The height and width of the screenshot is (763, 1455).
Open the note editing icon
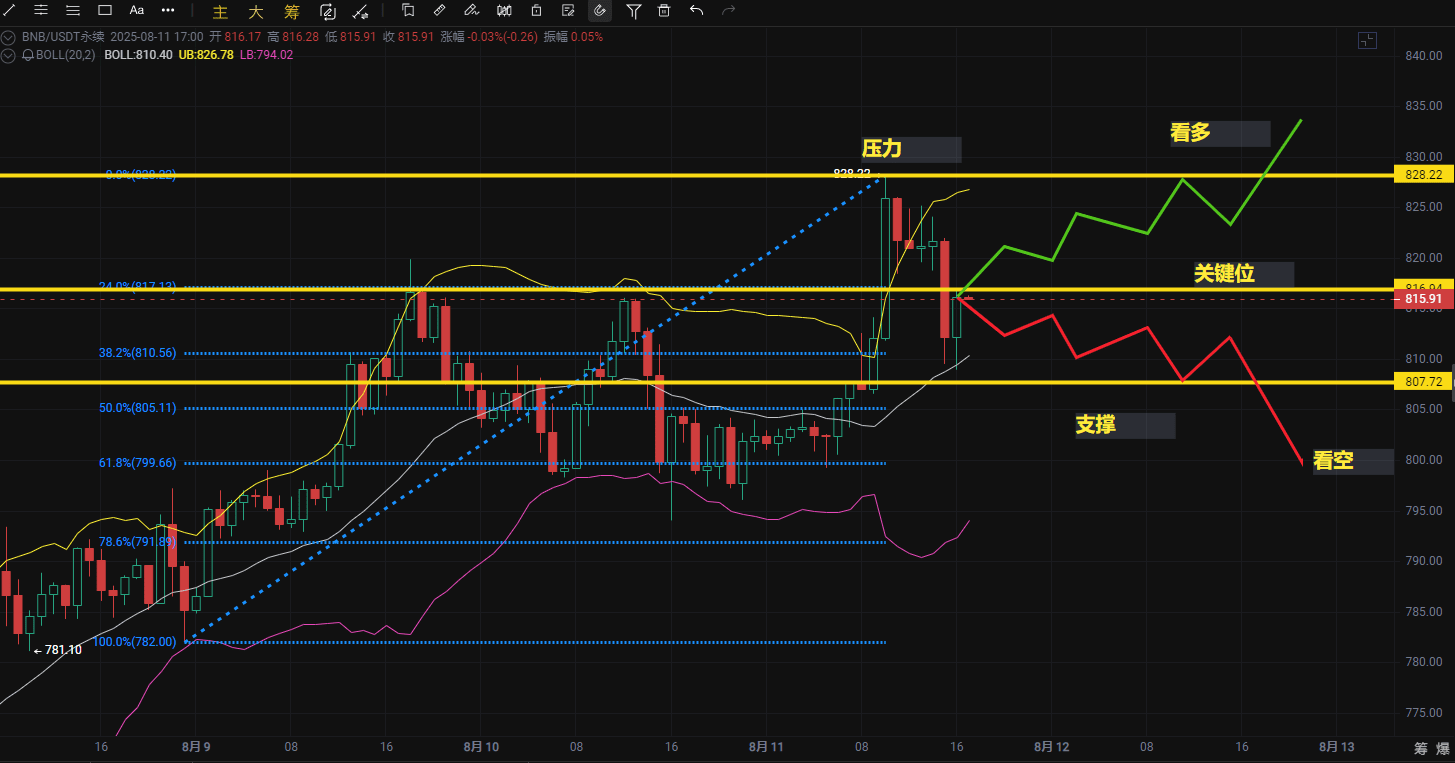point(568,11)
